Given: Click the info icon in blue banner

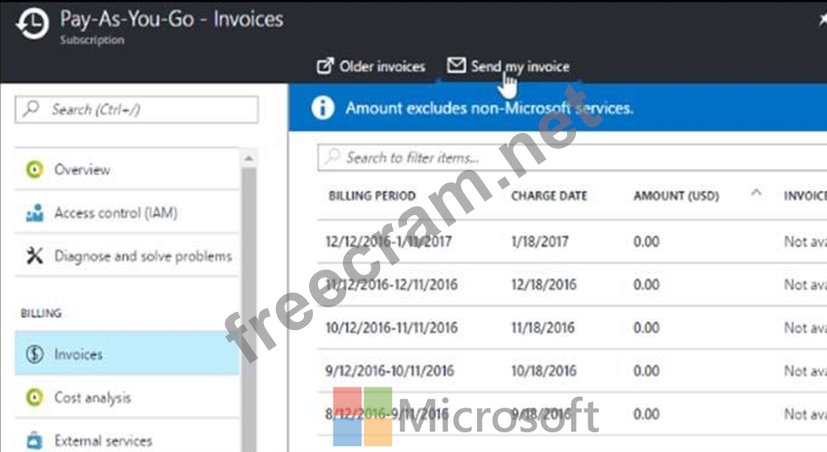Looking at the screenshot, I should 323,108.
